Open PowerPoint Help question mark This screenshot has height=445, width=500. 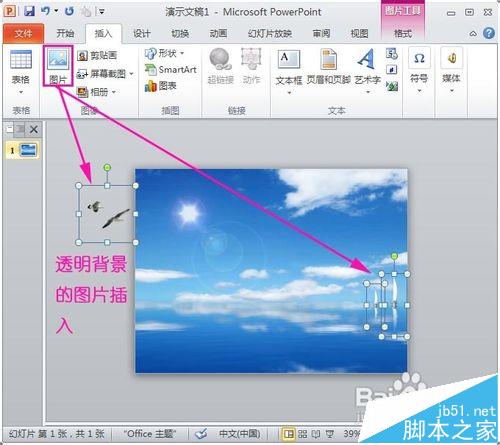tap(489, 33)
